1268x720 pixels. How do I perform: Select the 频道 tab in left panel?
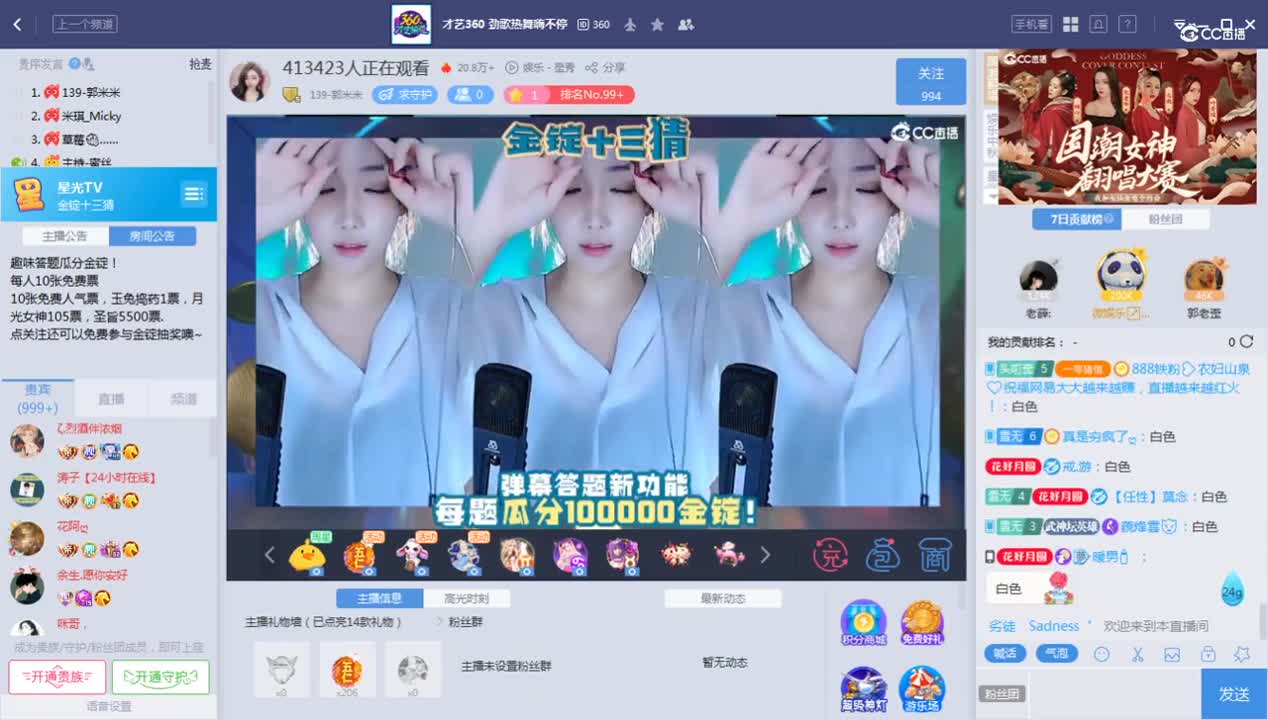(183, 399)
